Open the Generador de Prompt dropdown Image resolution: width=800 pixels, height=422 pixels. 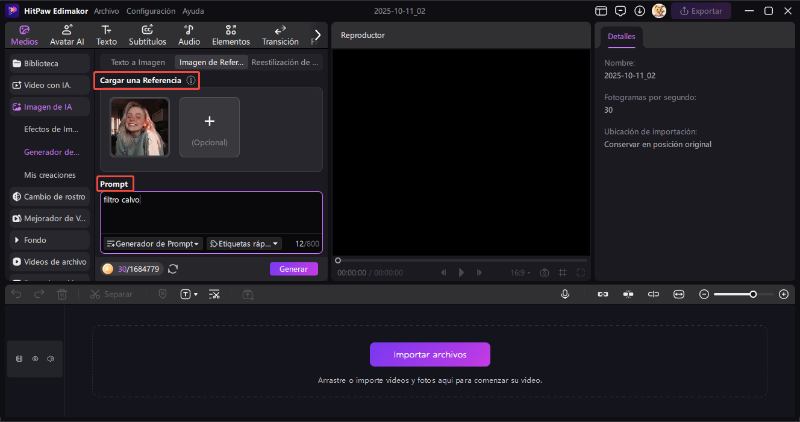[x=153, y=243]
